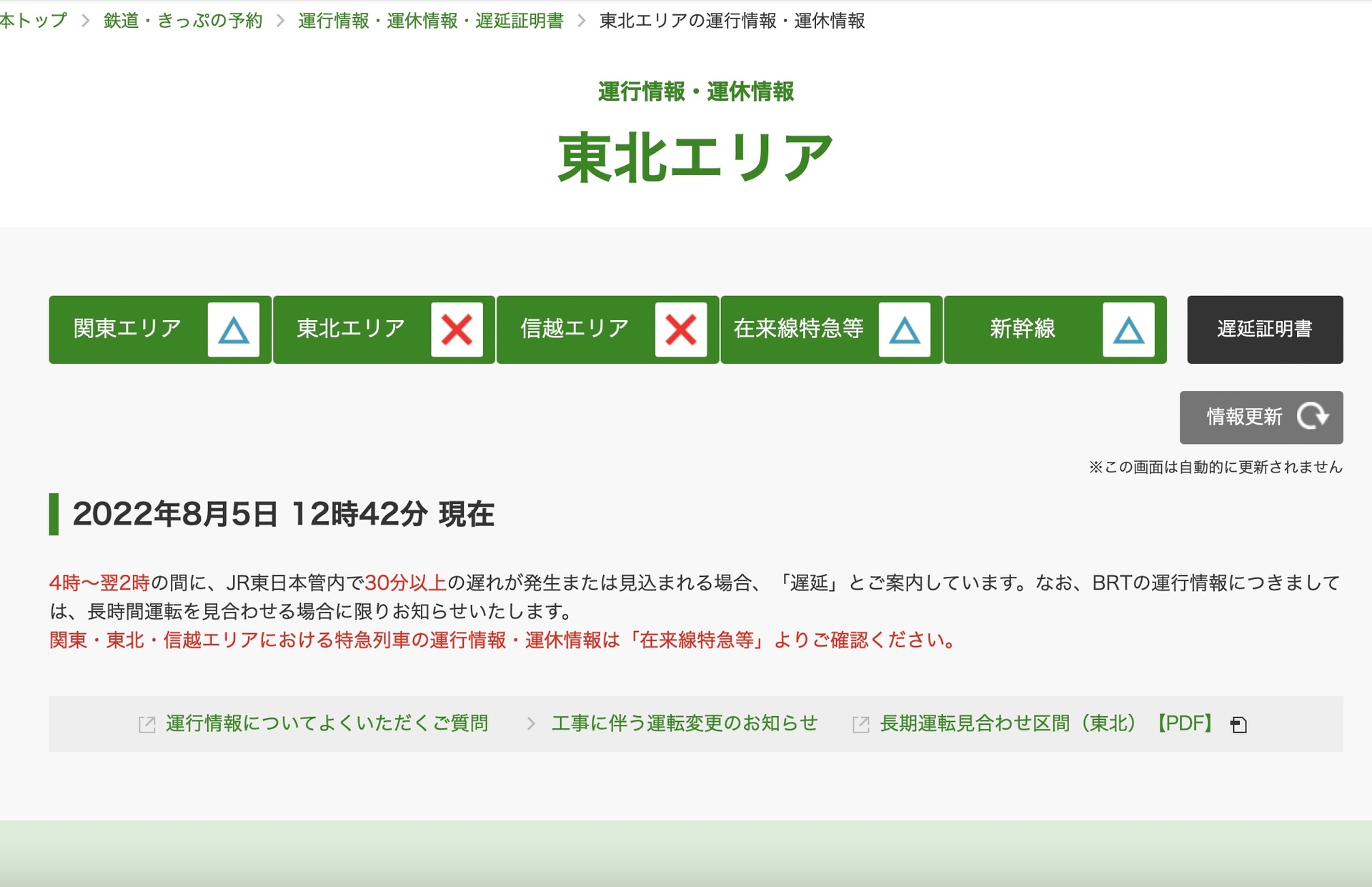Click the chevron before 工事に伴う運転変更のお知らせ
The image size is (1372, 887).
(532, 723)
